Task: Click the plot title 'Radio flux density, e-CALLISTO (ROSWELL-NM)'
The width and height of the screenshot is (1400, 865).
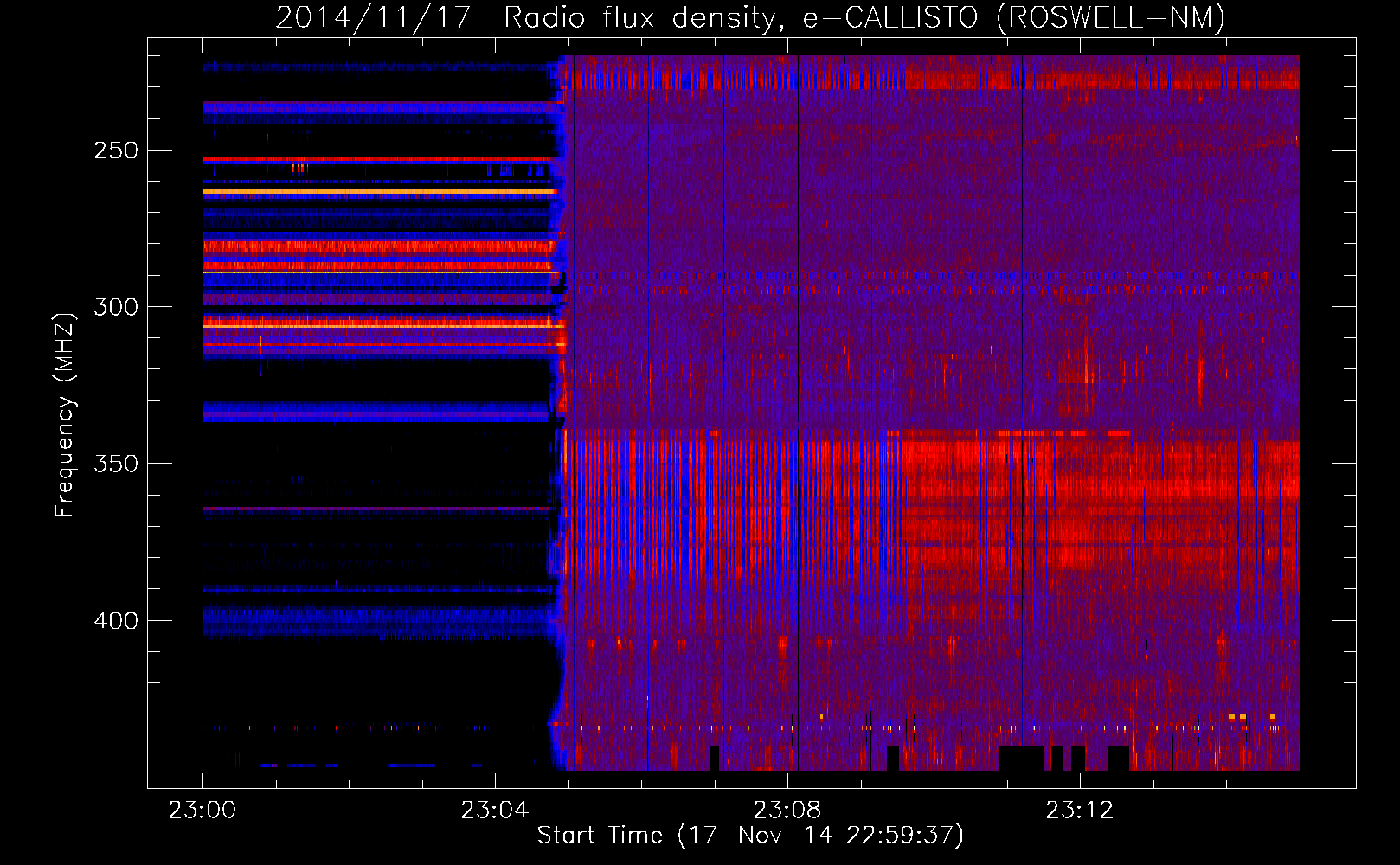Action: pyautogui.click(x=864, y=17)
